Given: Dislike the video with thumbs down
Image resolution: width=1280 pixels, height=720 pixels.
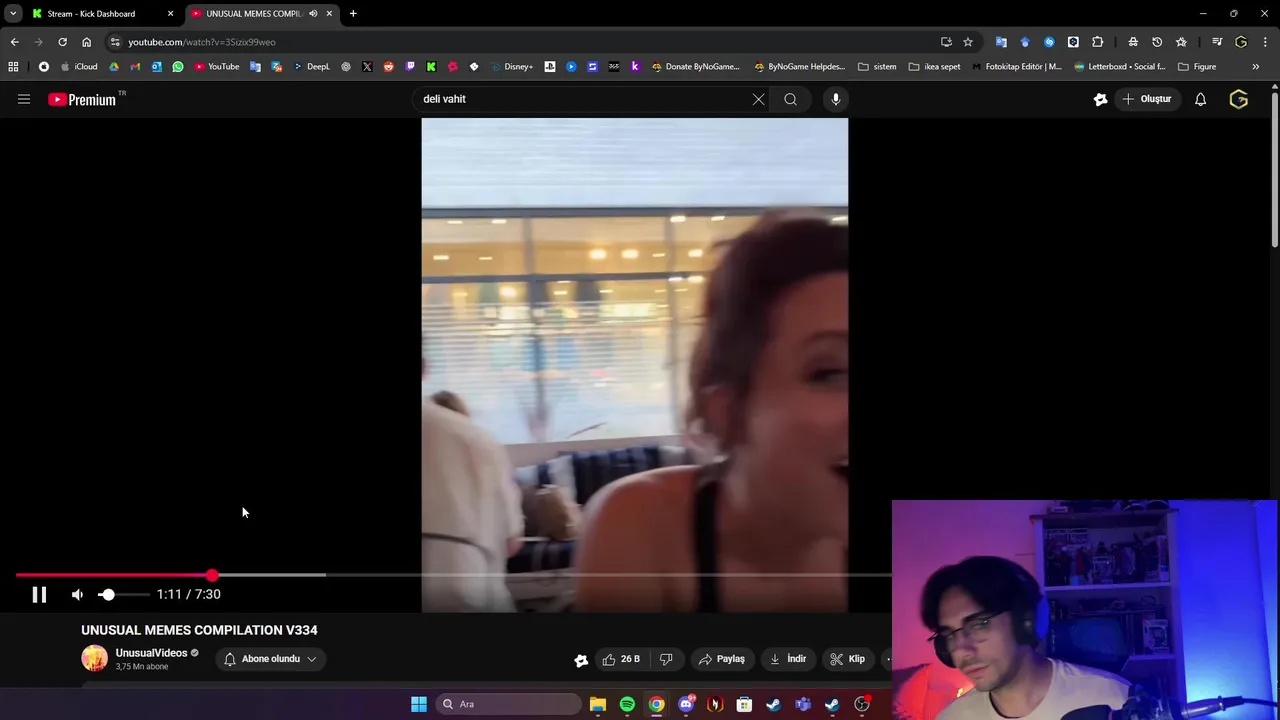Looking at the screenshot, I should pos(666,659).
